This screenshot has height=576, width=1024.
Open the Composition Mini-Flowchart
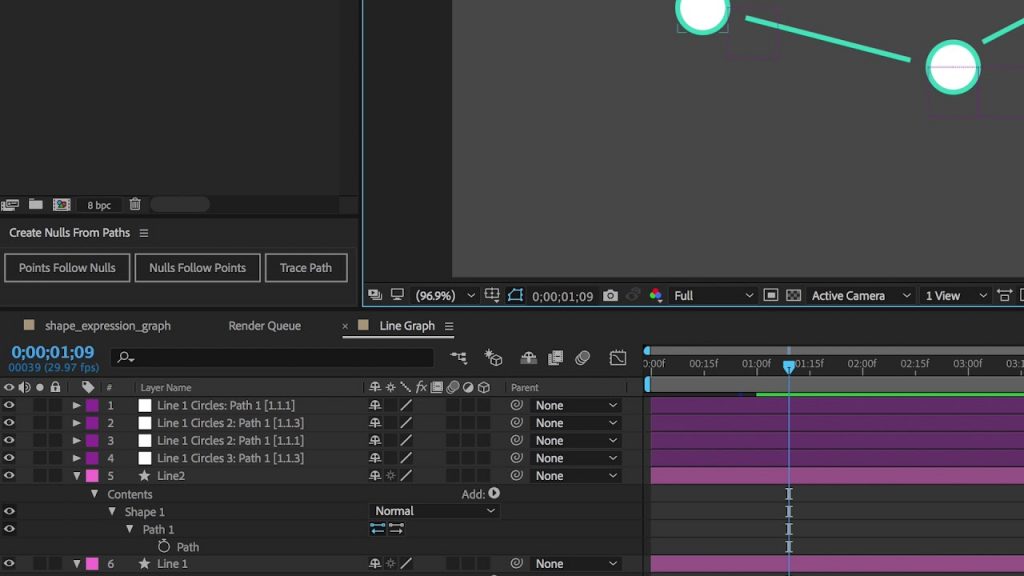tap(458, 358)
